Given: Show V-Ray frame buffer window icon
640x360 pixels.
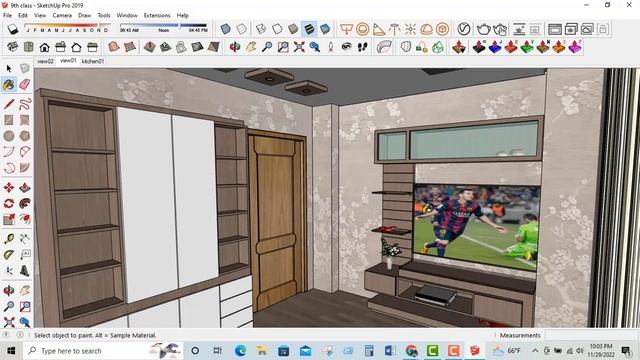Looking at the screenshot, I should click(555, 29).
